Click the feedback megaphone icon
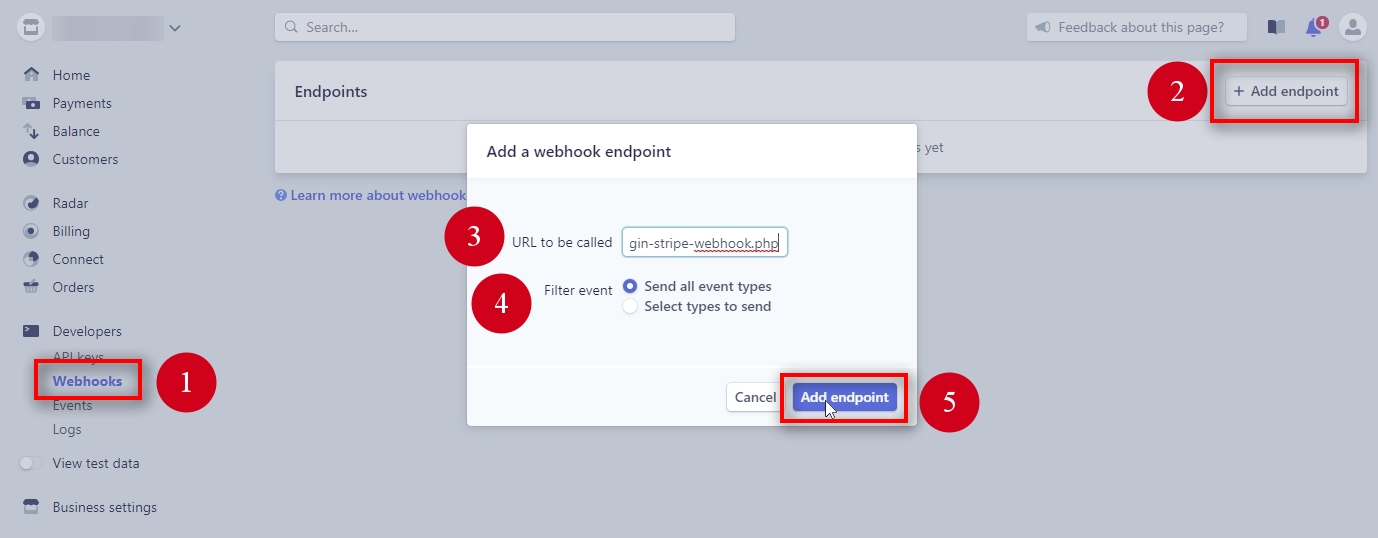The image size is (1378, 538). [x=1043, y=27]
